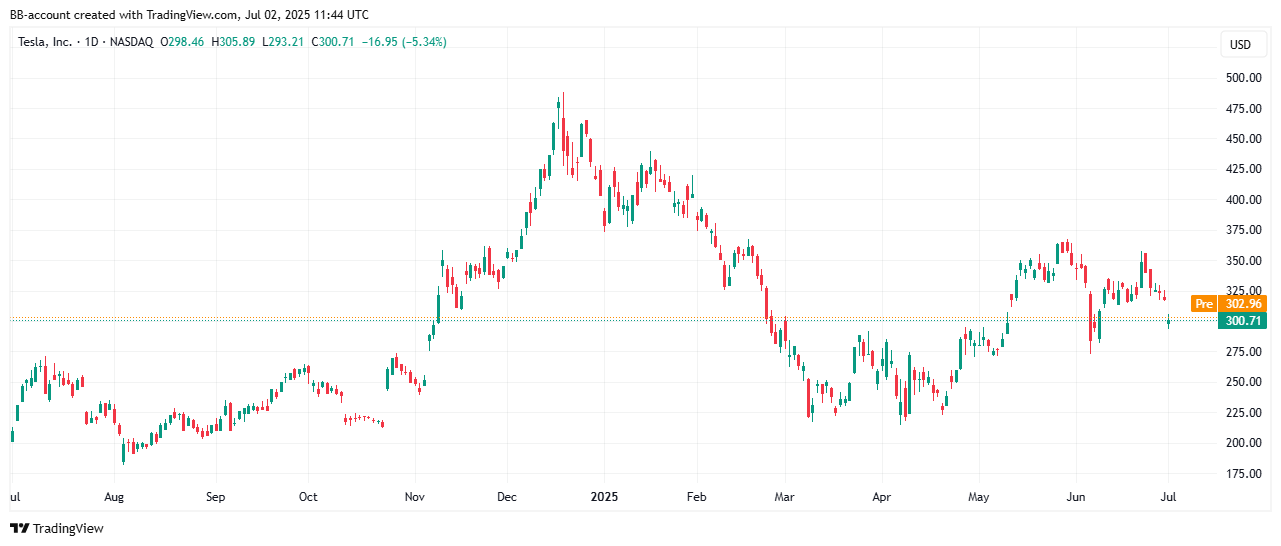Click the Apr label on time axis
Viewport: 1281px width, 546px height.
tap(881, 497)
